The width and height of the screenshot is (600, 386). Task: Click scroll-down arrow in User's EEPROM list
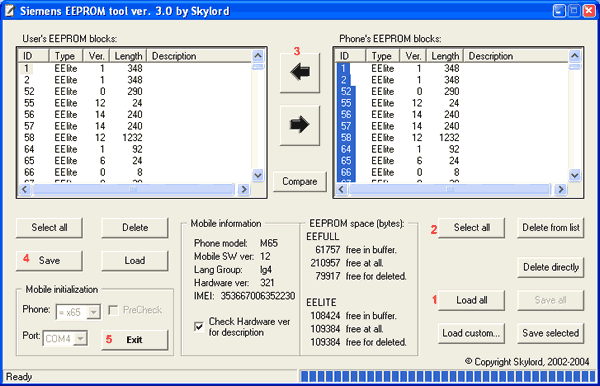pos(258,175)
